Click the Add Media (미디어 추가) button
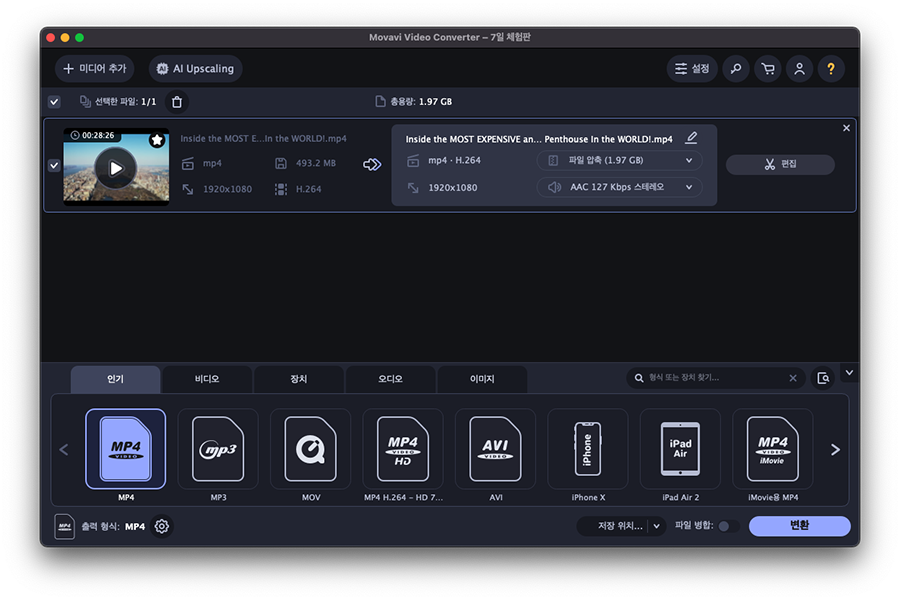 95,69
